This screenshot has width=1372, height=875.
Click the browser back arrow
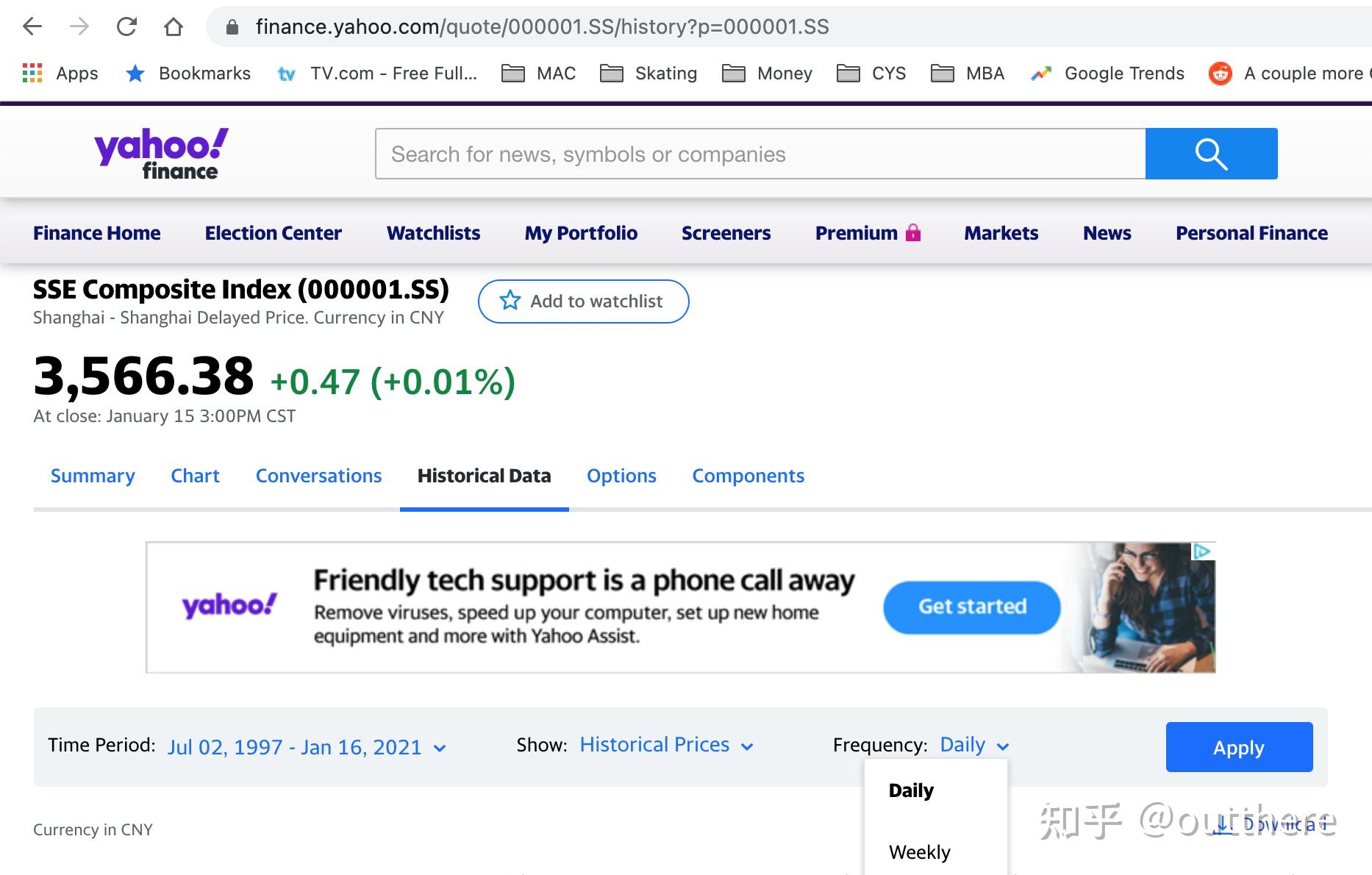[32, 27]
